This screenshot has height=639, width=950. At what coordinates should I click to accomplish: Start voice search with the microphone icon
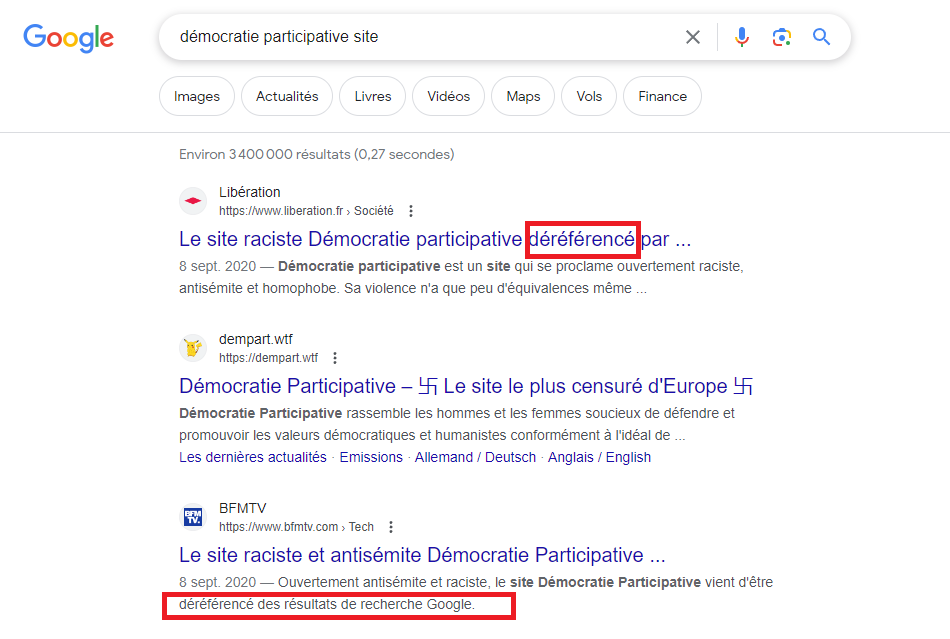point(741,37)
